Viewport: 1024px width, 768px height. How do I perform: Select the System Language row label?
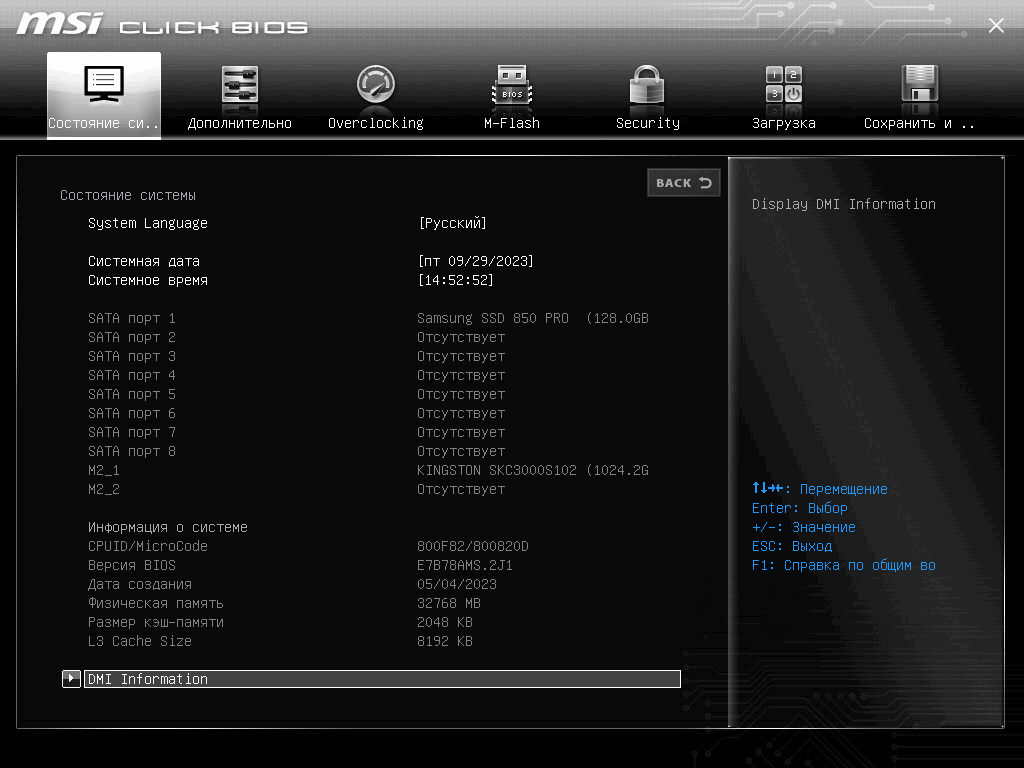coord(148,223)
